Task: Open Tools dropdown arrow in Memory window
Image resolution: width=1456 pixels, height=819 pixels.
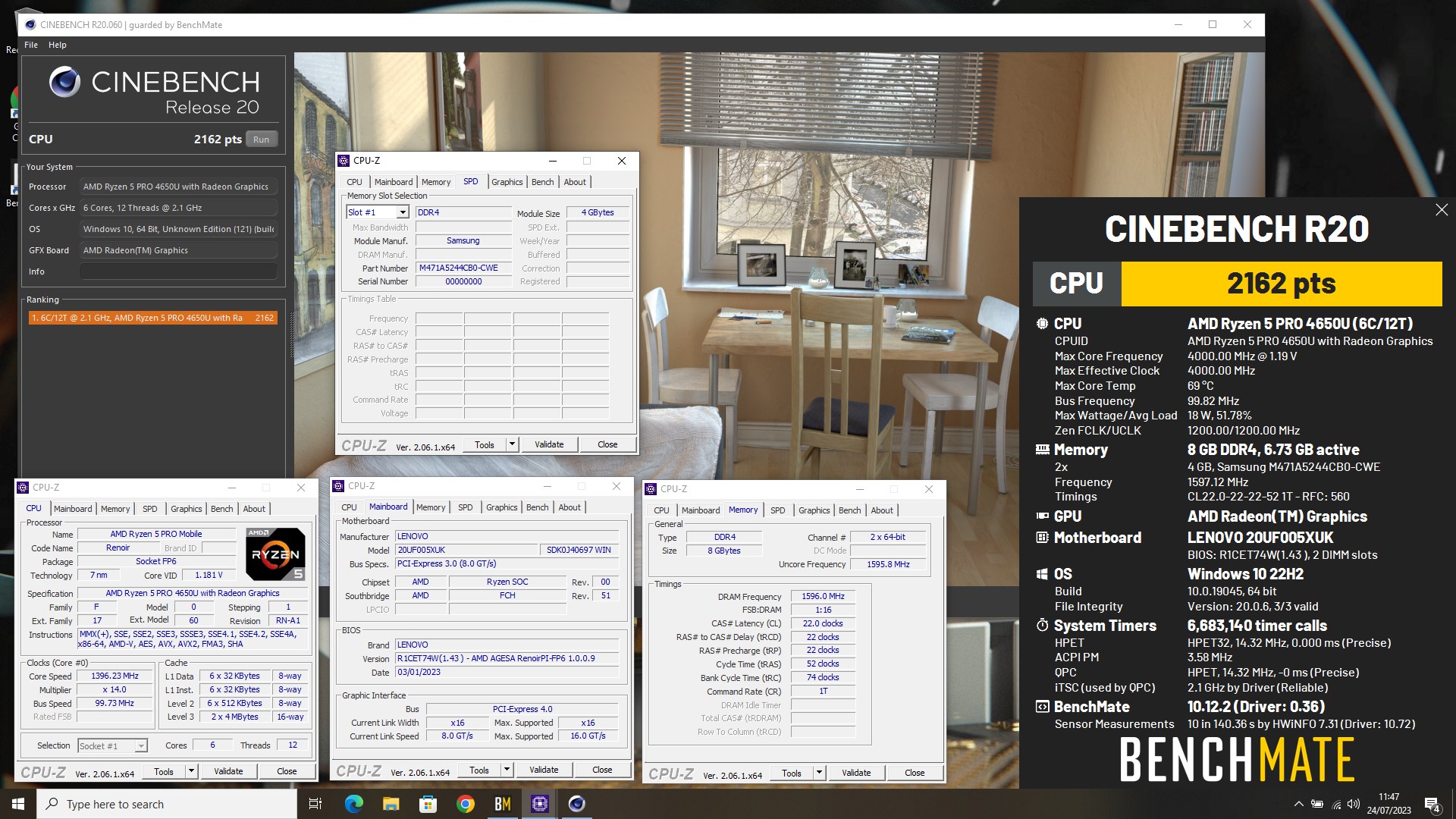Action: (820, 773)
